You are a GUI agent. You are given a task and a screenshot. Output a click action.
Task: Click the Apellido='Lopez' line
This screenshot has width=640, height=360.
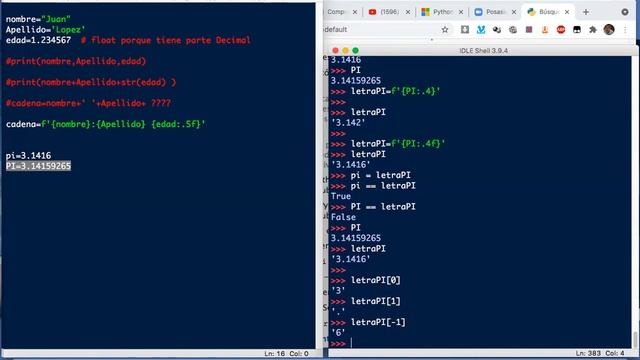point(45,30)
